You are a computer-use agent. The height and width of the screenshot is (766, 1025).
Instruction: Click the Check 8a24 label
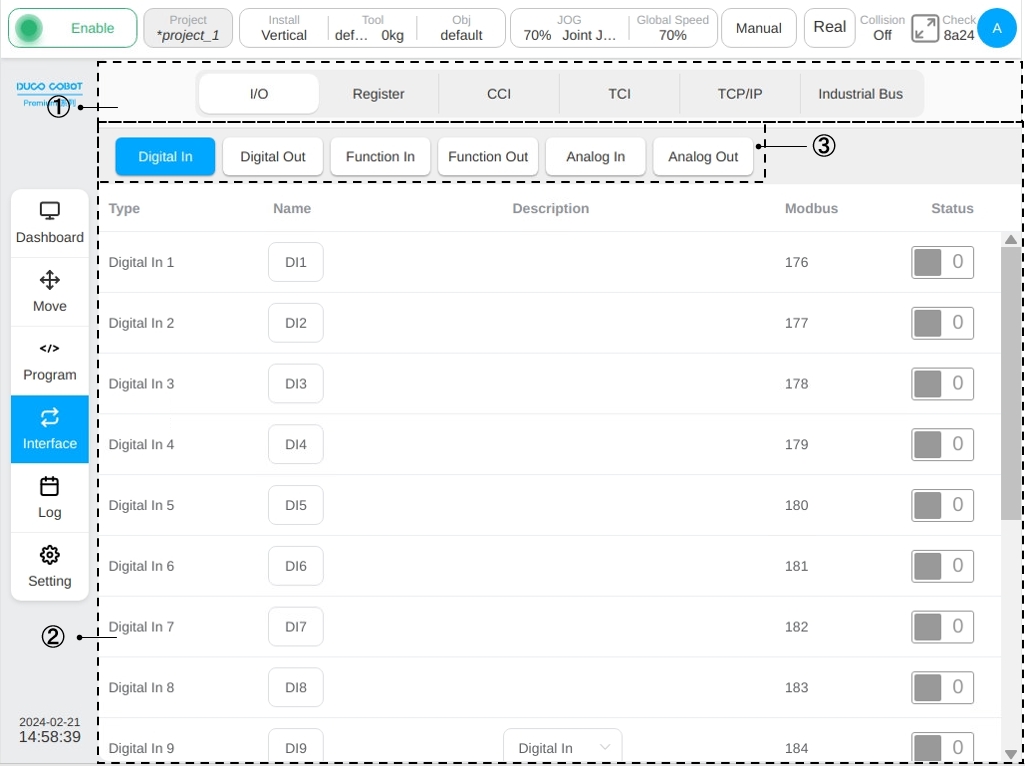(959, 28)
